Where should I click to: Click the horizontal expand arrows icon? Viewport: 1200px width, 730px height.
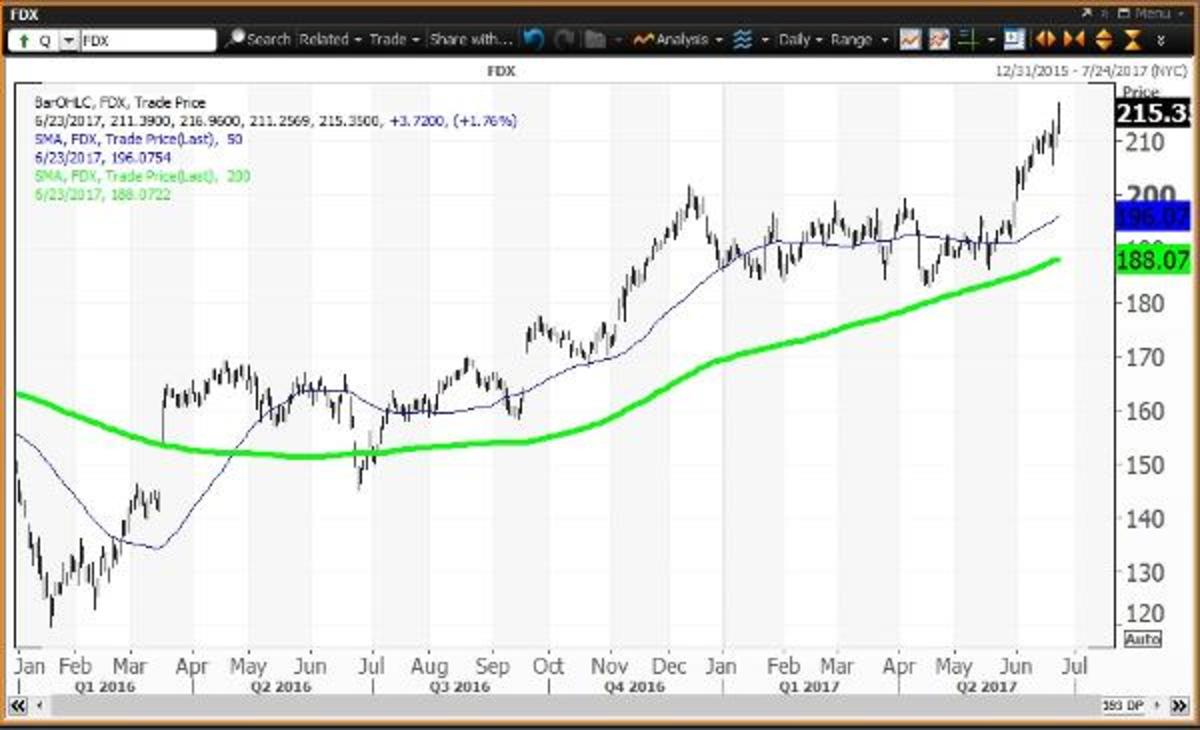[1044, 39]
